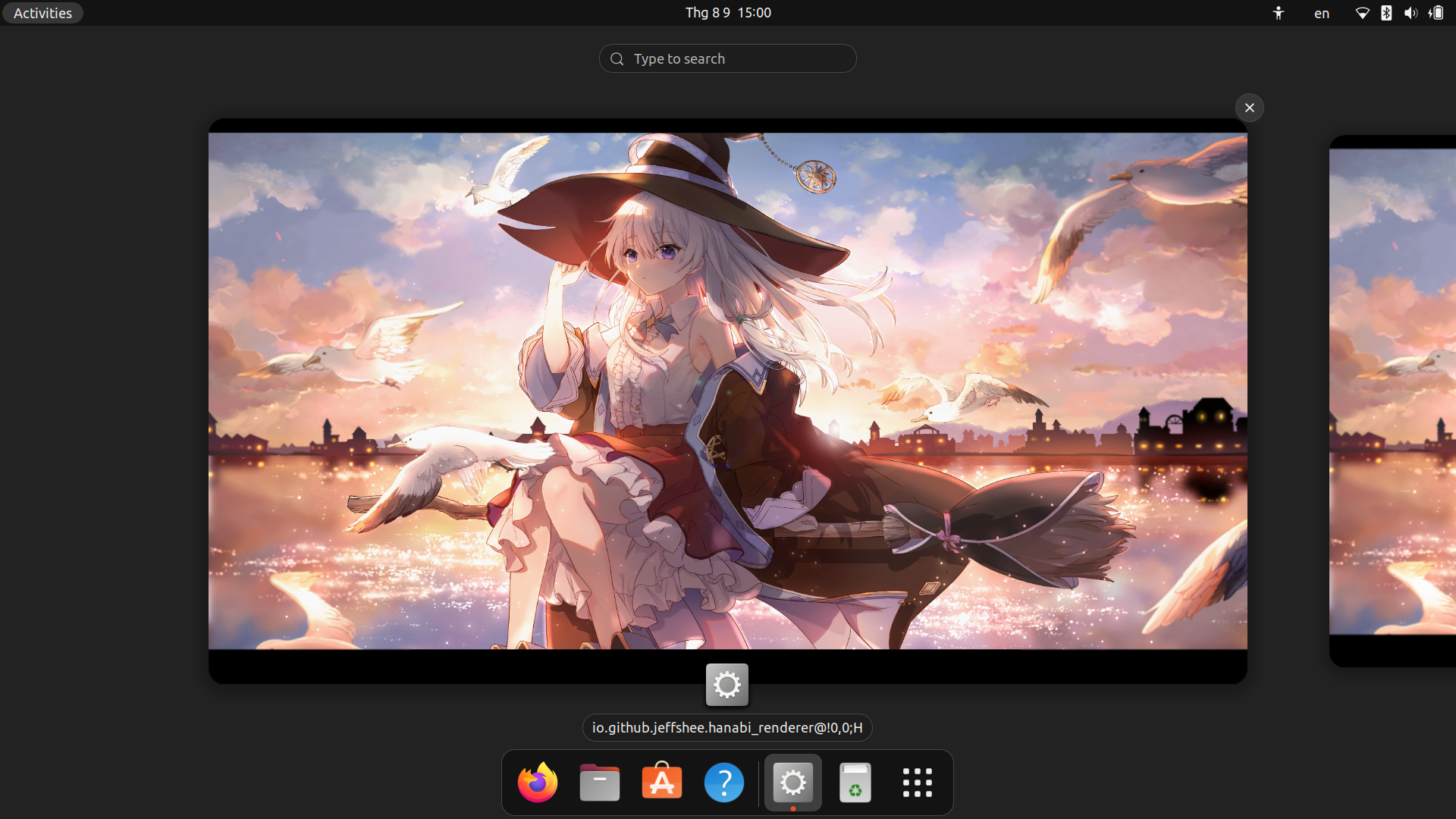Click the Bluetooth status icon

(1386, 13)
